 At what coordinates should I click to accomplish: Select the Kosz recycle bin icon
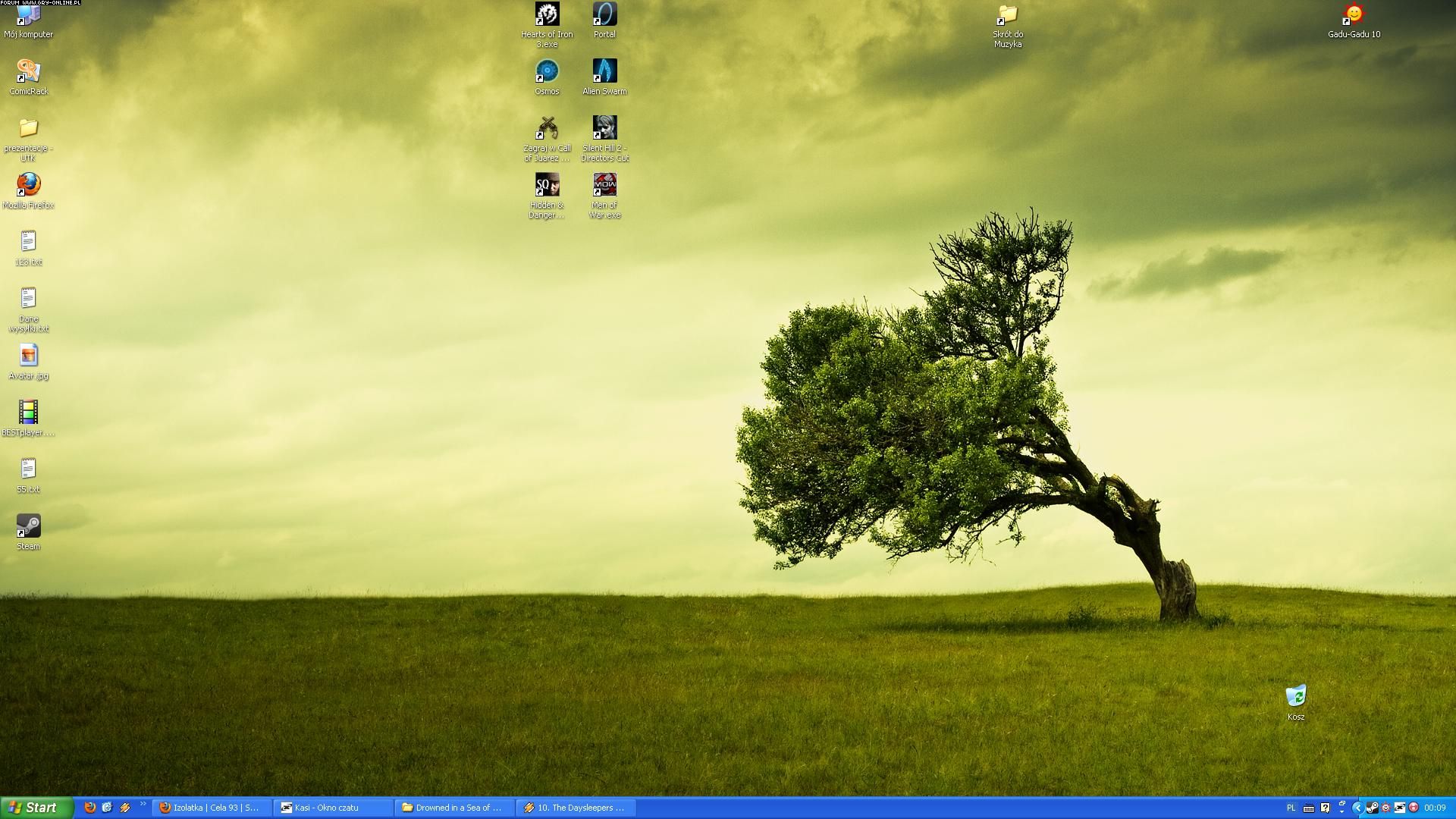tap(1295, 697)
